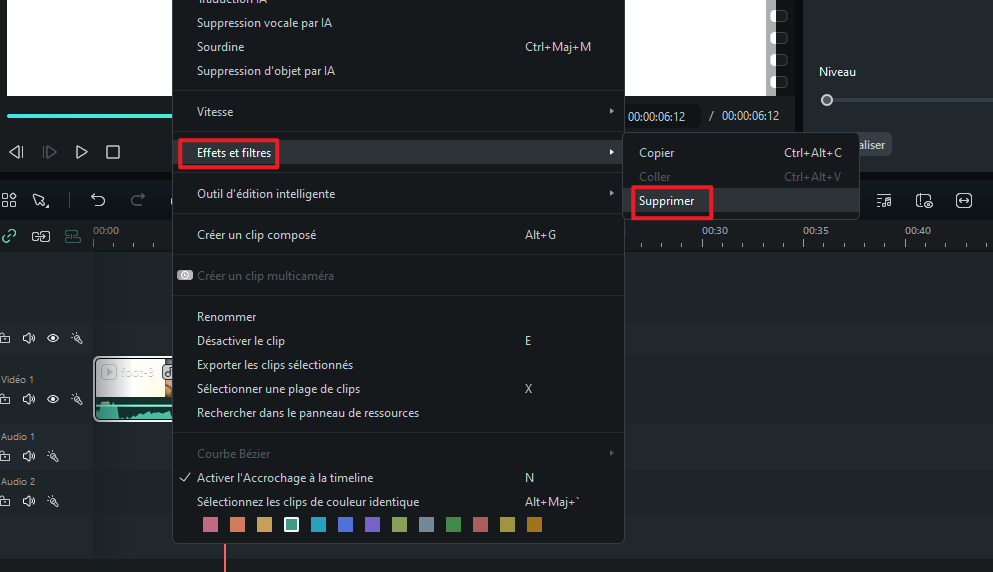
Task: Open the four-squares layout icon in toolbar
Action: point(9,200)
